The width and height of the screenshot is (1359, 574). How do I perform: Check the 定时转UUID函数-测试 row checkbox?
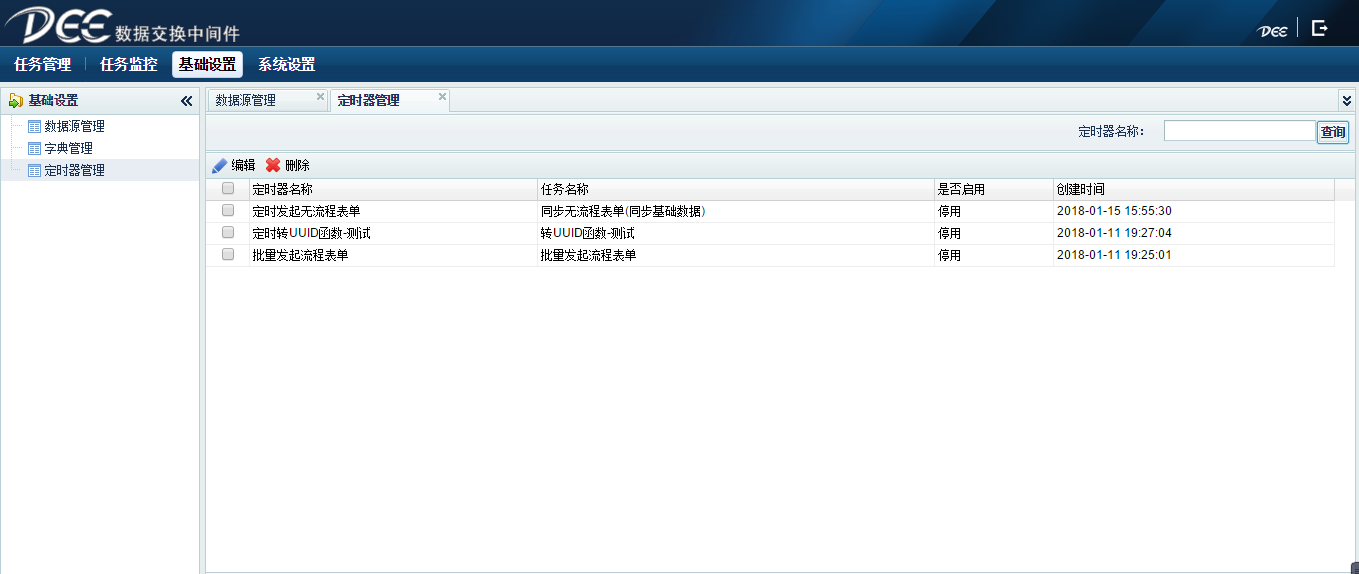[228, 233]
